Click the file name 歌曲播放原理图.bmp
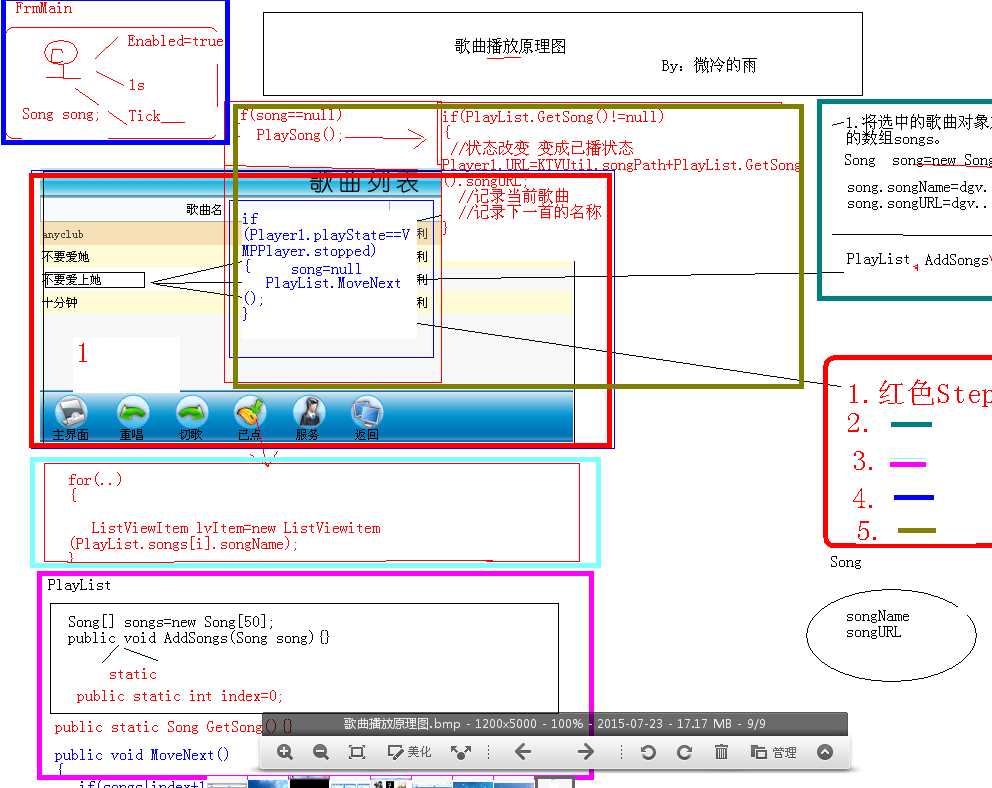This screenshot has height=788, width=992. pos(402,723)
